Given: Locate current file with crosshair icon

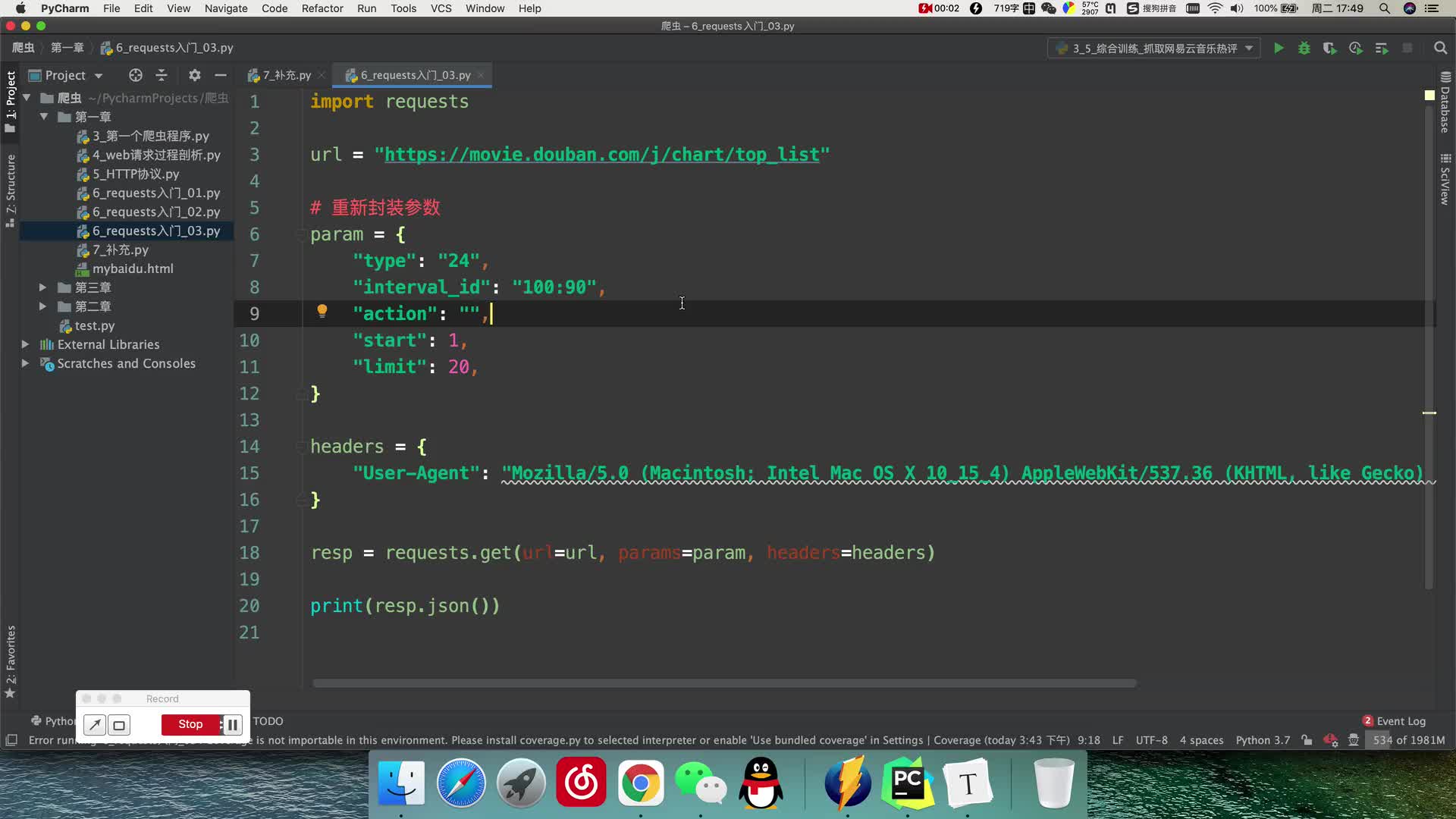Looking at the screenshot, I should [x=136, y=75].
